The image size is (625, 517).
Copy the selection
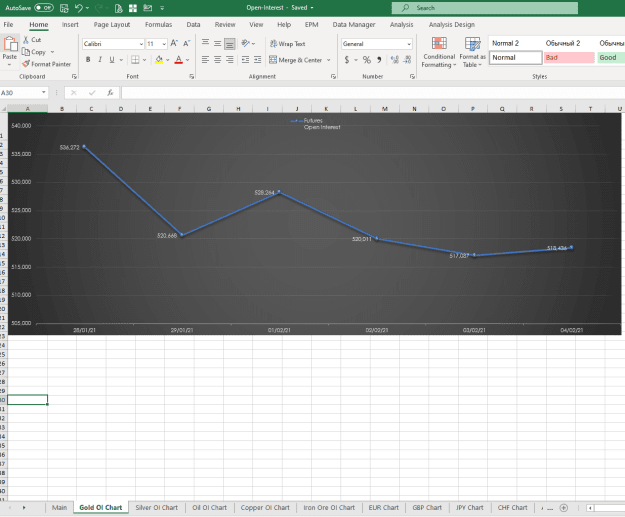[x=34, y=52]
